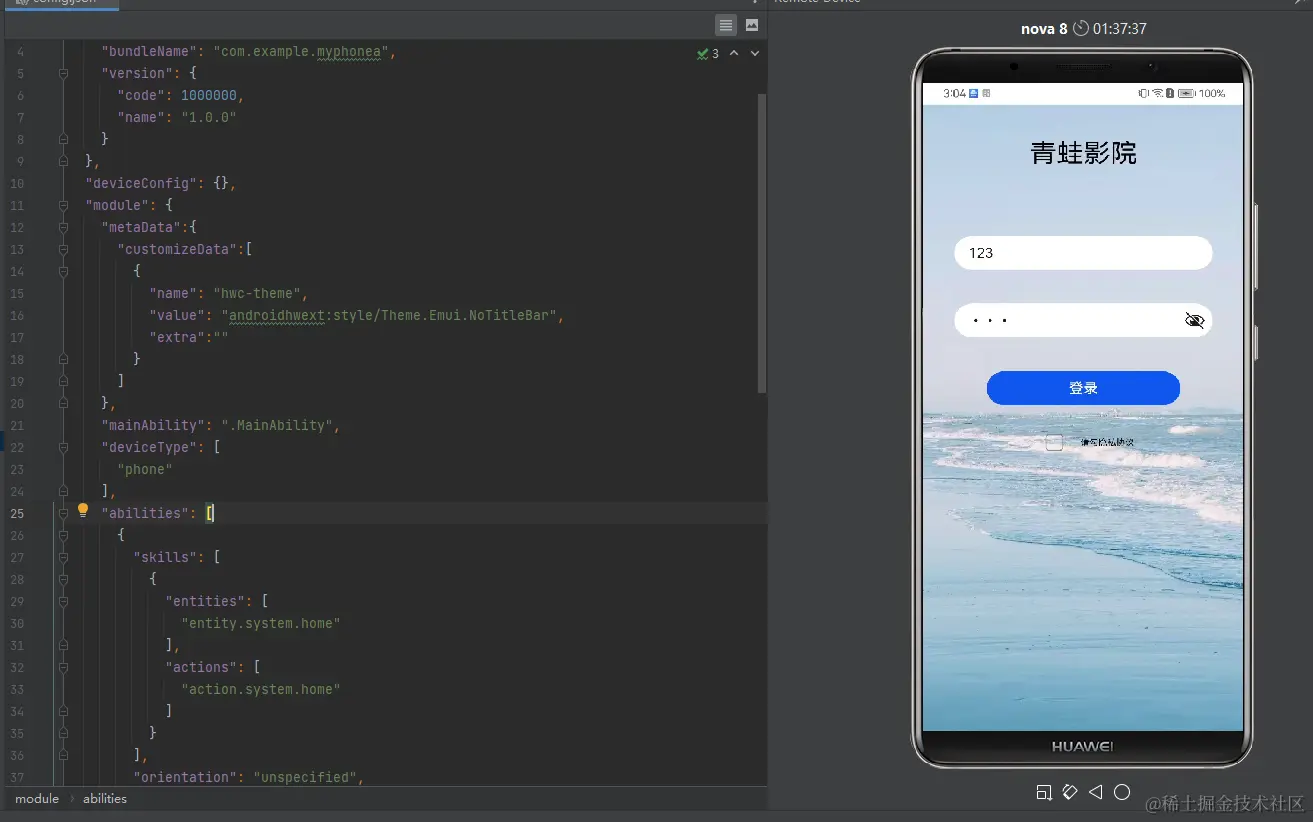
Task: Click the 3:04 clock on phone
Action: coord(954,93)
